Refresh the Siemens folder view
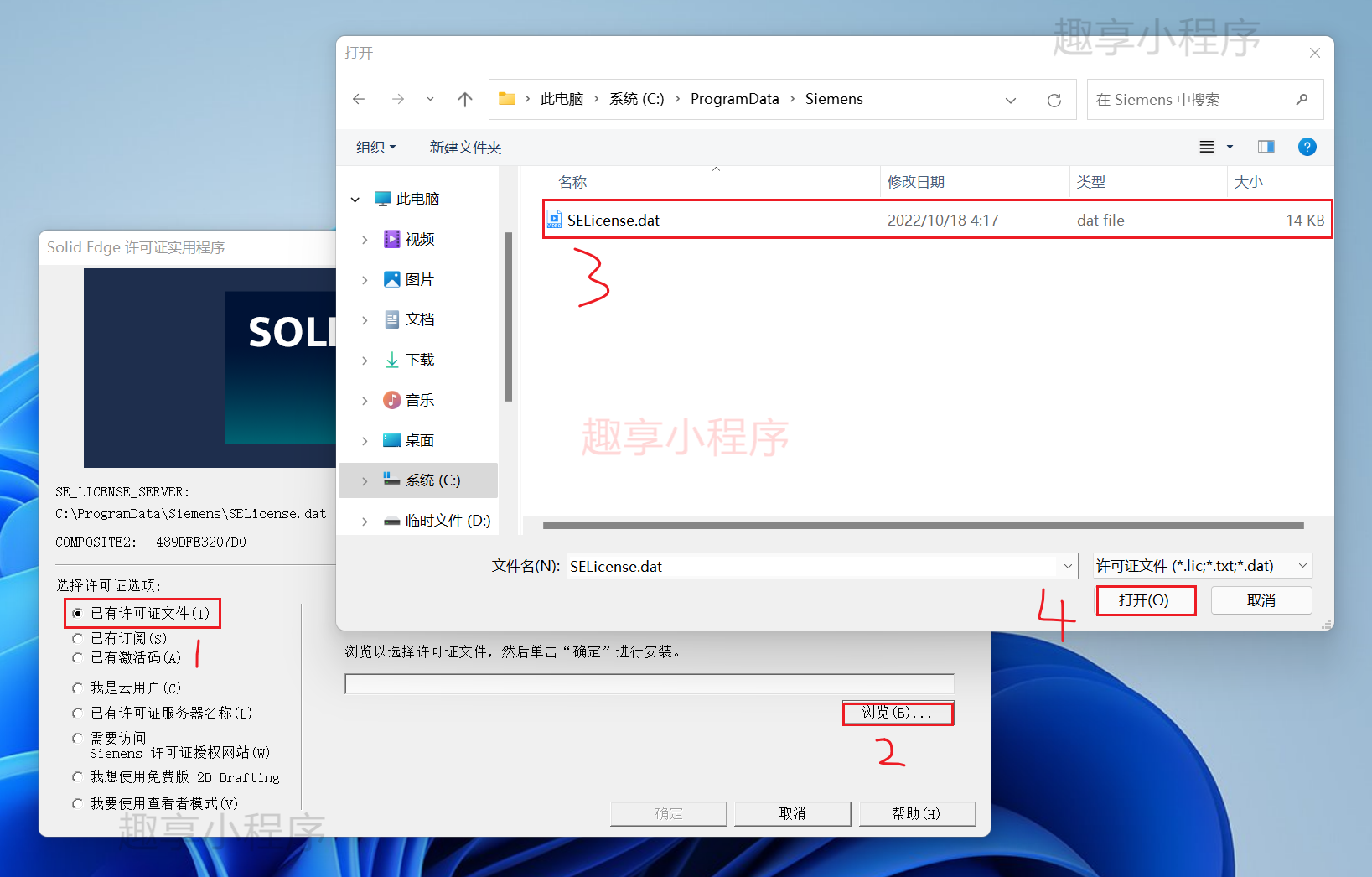The image size is (1372, 877). (x=1054, y=100)
